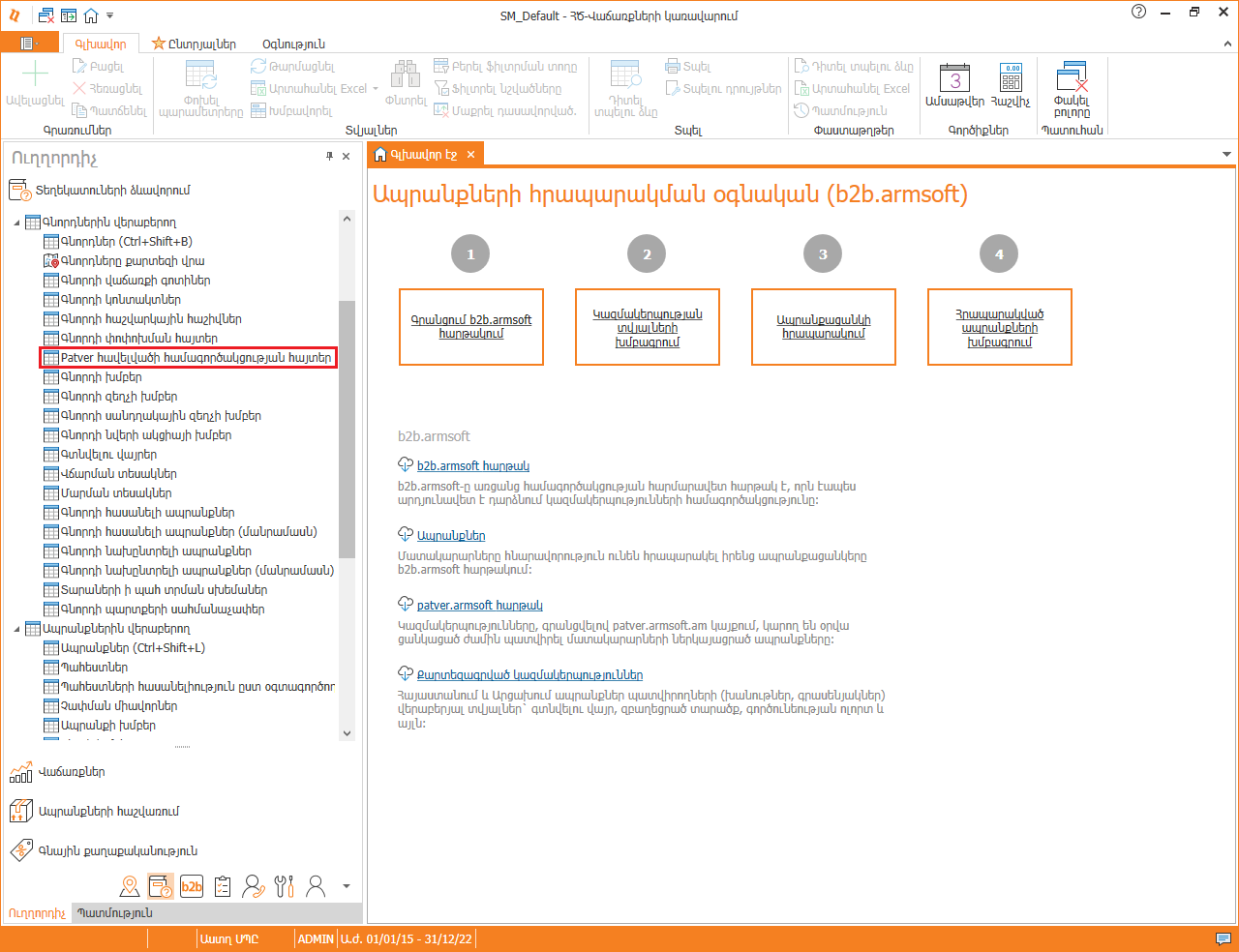Click the second quick access window icon
This screenshot has height=952, width=1239.
[69, 15]
